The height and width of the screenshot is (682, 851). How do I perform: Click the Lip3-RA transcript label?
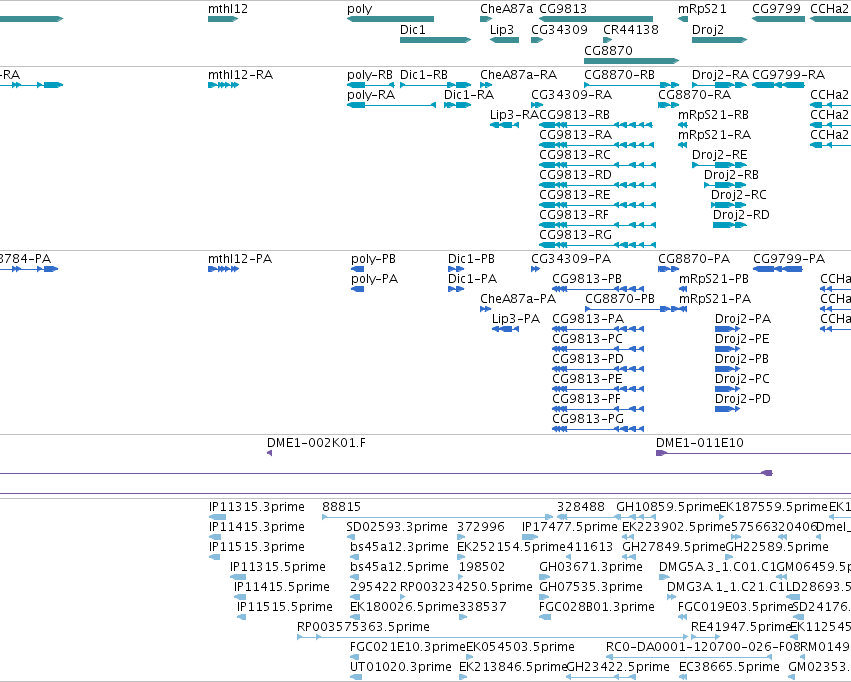click(x=514, y=115)
